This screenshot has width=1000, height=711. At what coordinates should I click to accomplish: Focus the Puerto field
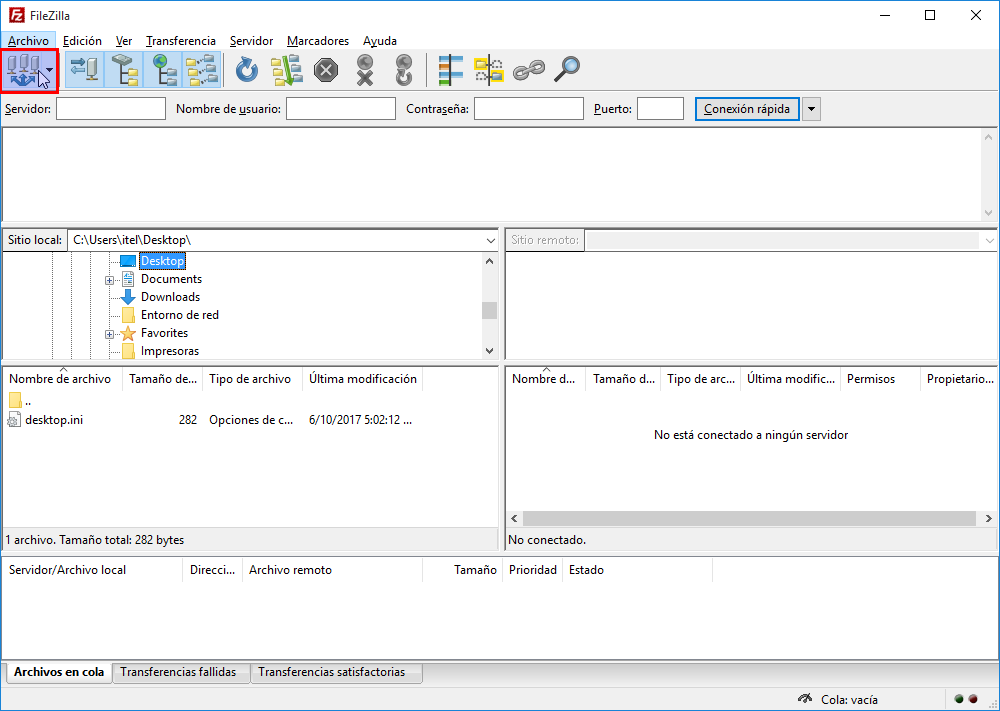coord(660,109)
